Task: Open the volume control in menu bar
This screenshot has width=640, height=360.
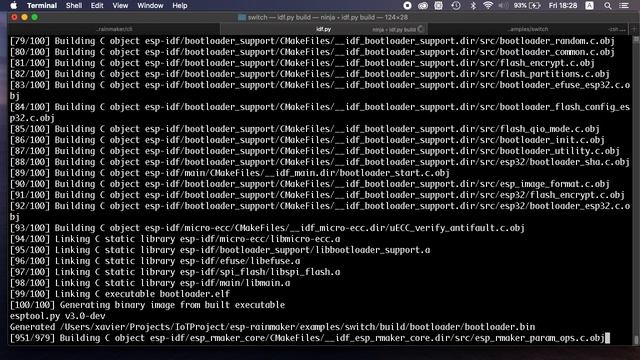Action: click(503, 5)
